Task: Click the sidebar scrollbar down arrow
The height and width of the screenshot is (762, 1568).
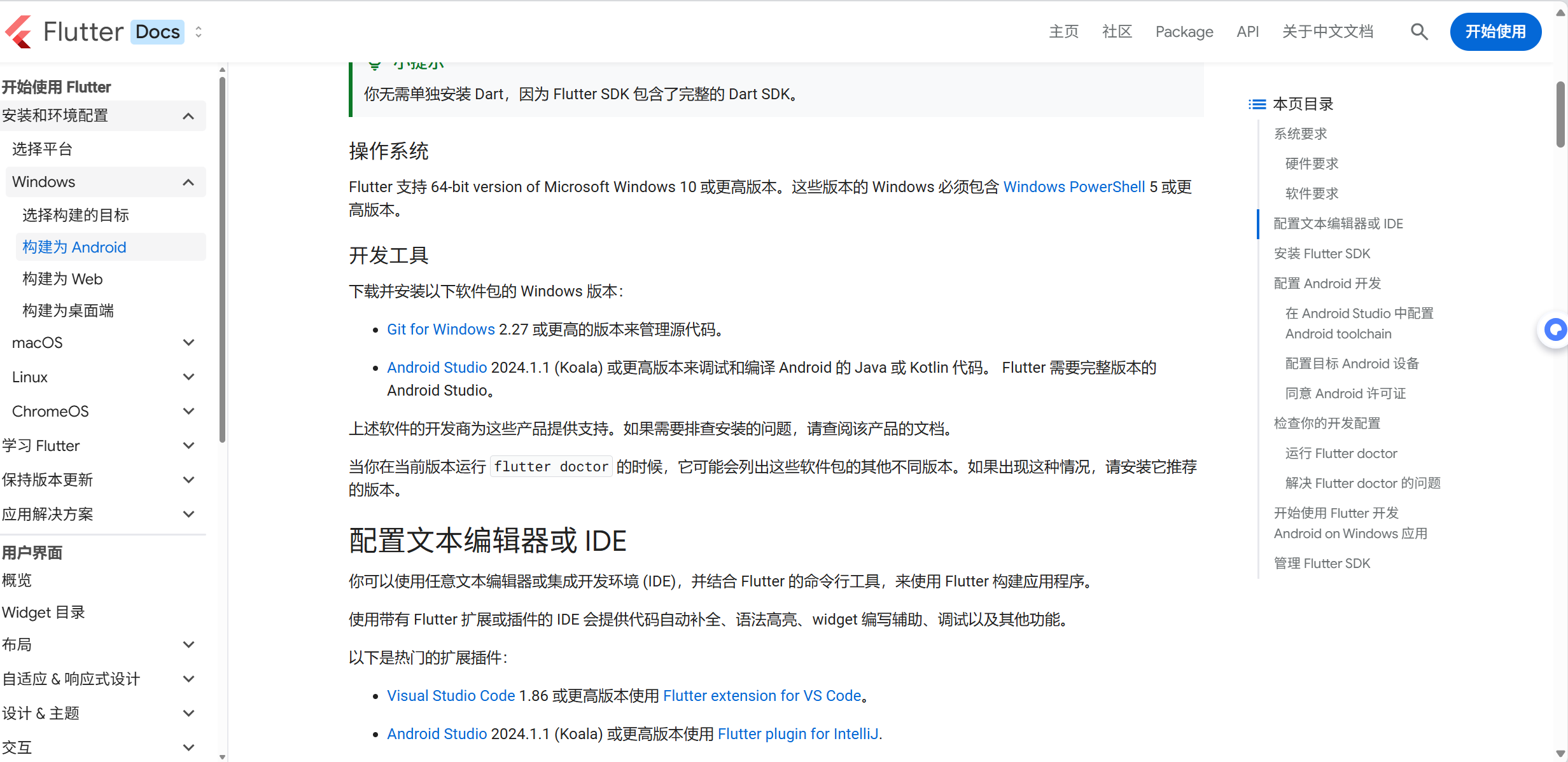Action: (x=222, y=757)
